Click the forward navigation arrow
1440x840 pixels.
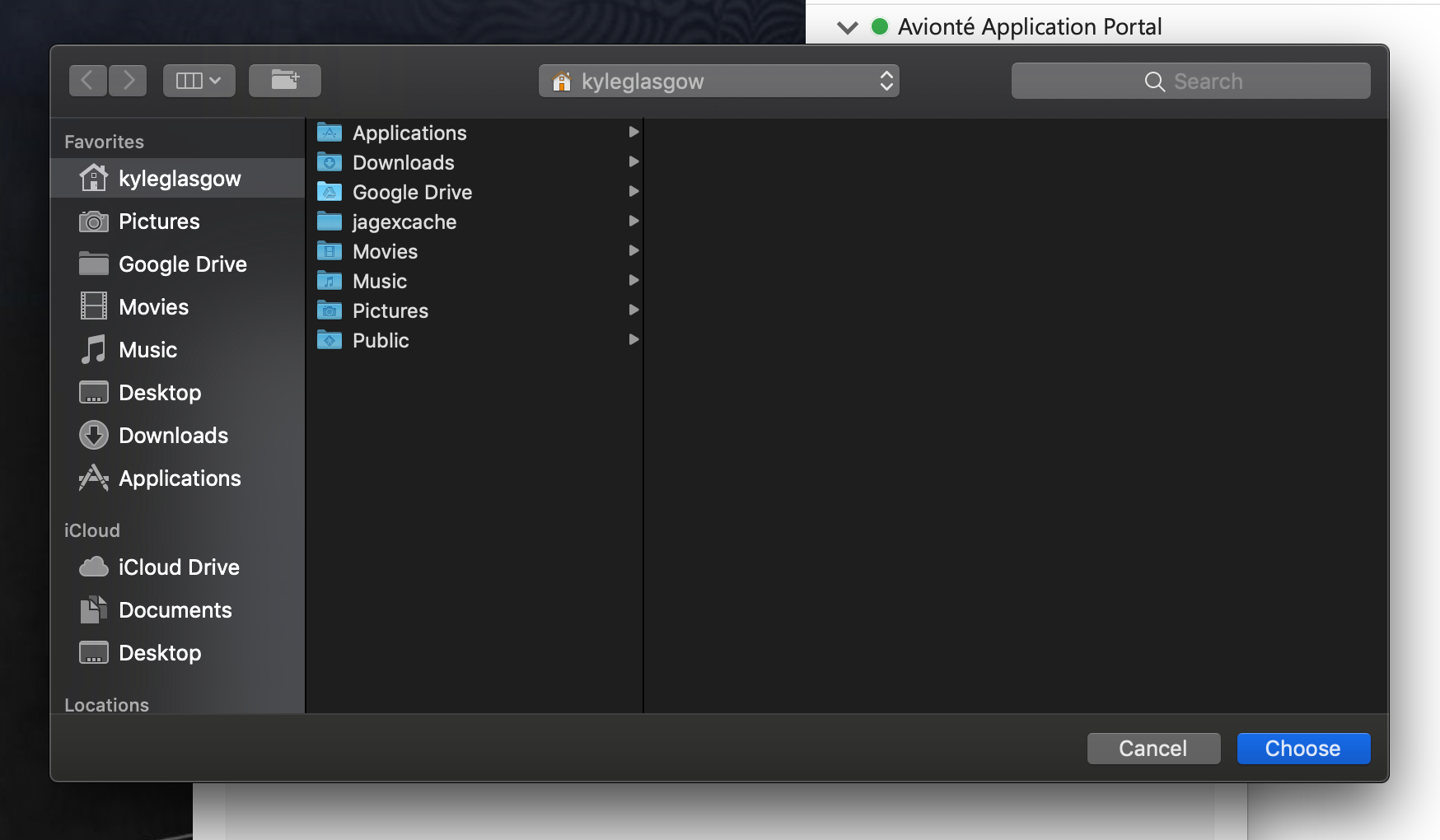(x=129, y=81)
